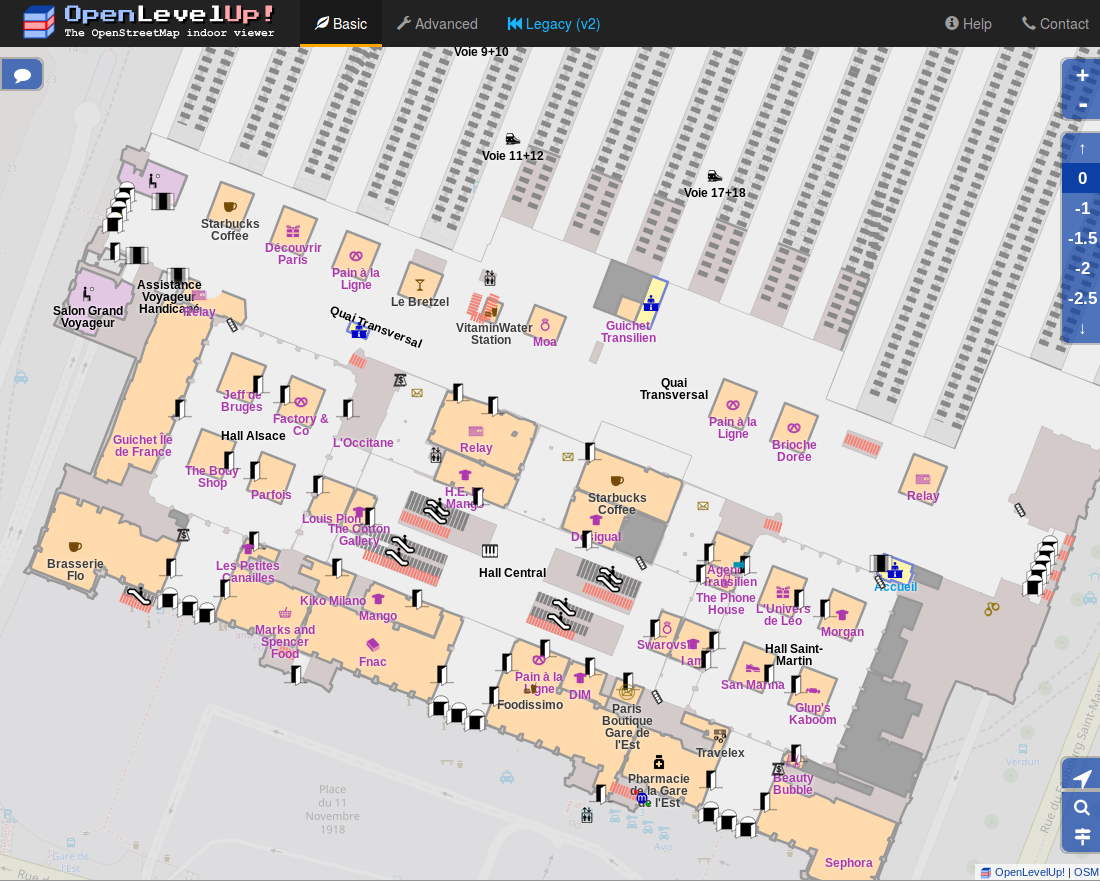Click the San Marina shop label
This screenshot has width=1100, height=881.
(753, 685)
